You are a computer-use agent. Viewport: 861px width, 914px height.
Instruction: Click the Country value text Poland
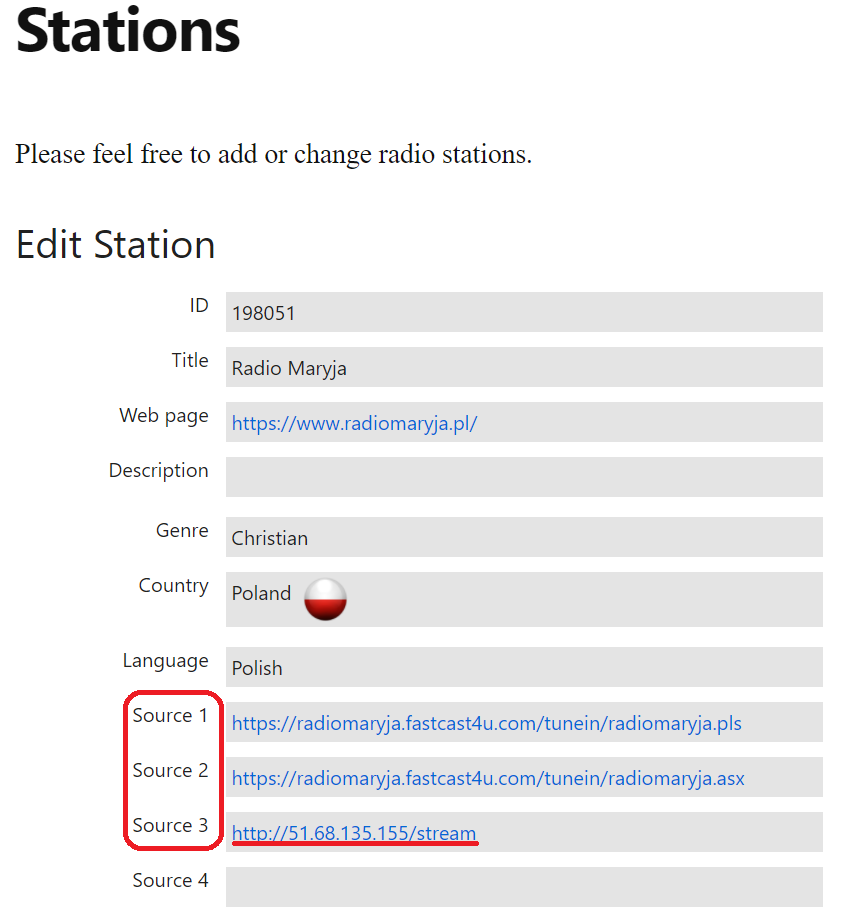(261, 593)
